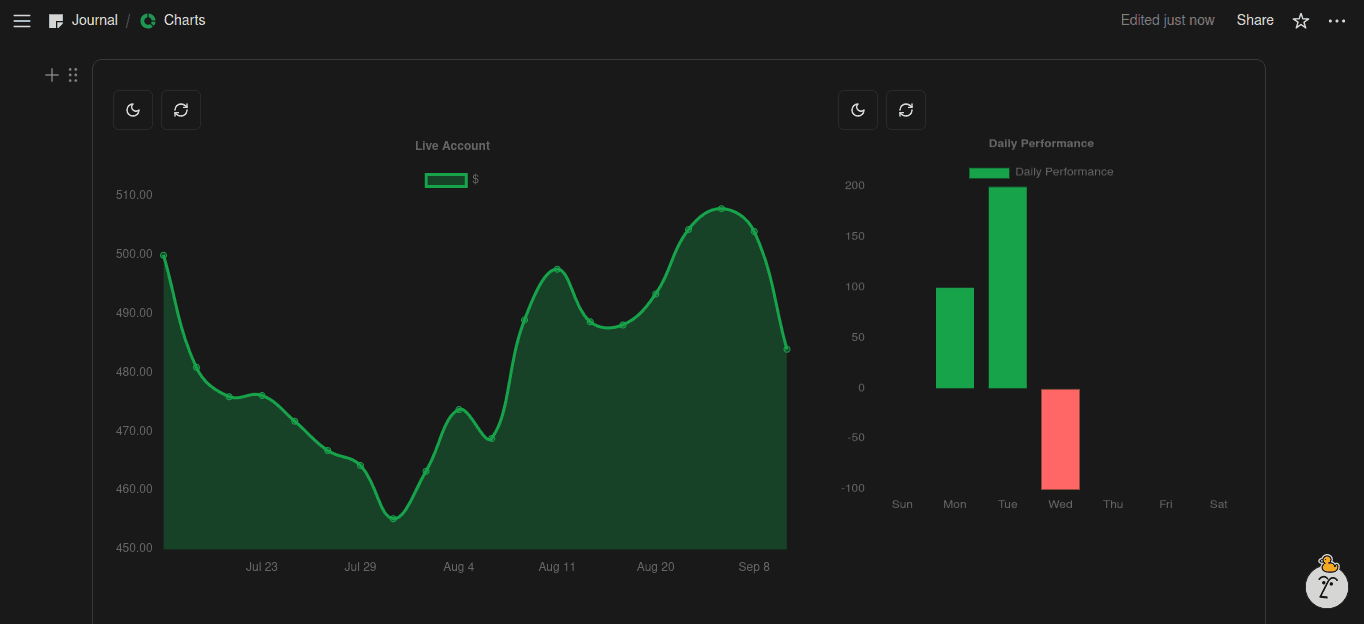Click the Share button
The image size is (1364, 624).
pos(1254,20)
